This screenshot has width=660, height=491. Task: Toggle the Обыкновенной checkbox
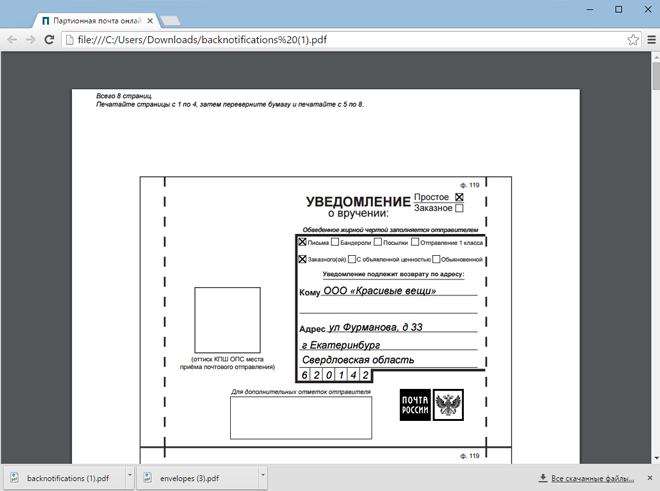coord(436,259)
